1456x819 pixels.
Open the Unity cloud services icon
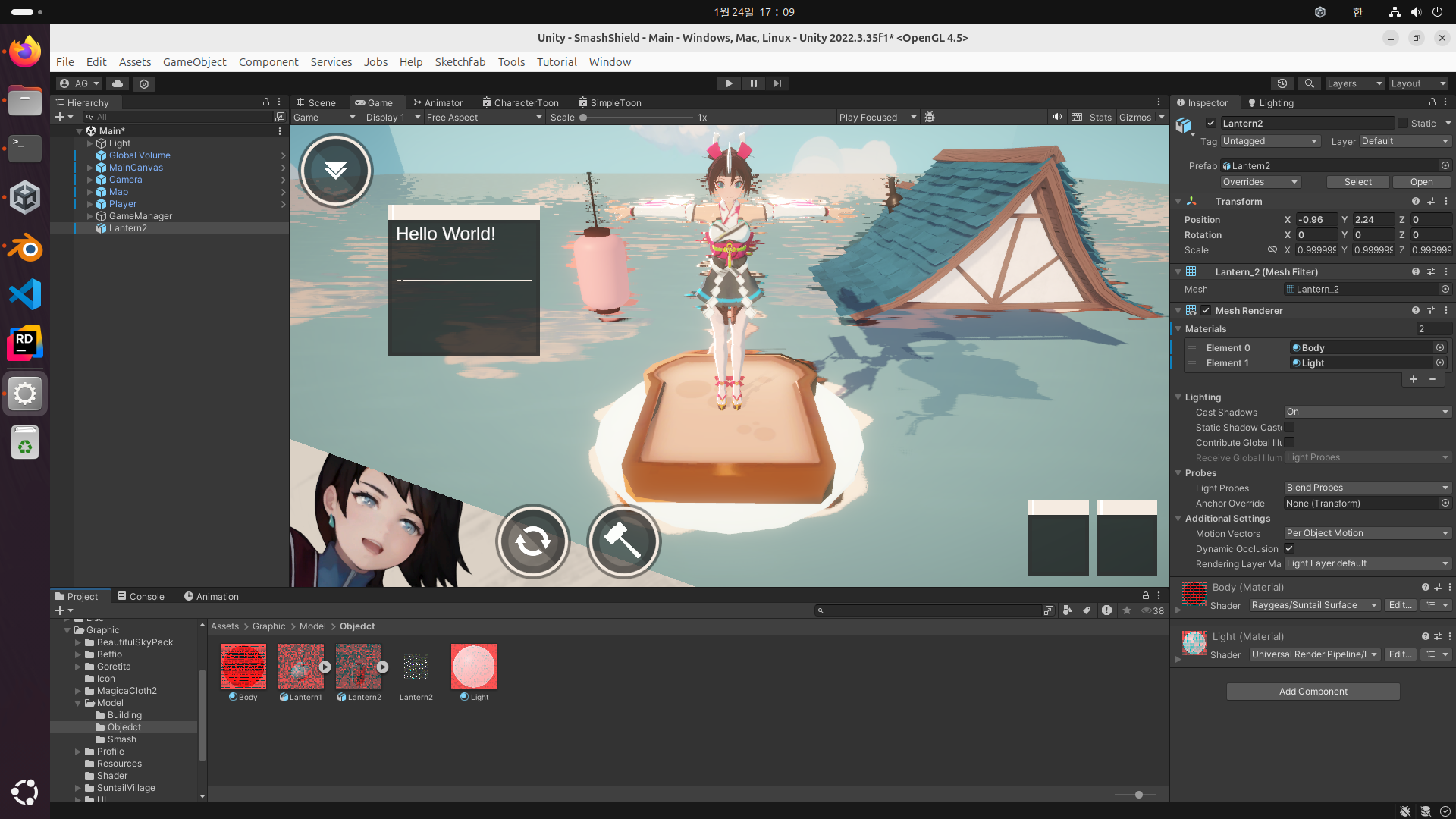click(117, 83)
